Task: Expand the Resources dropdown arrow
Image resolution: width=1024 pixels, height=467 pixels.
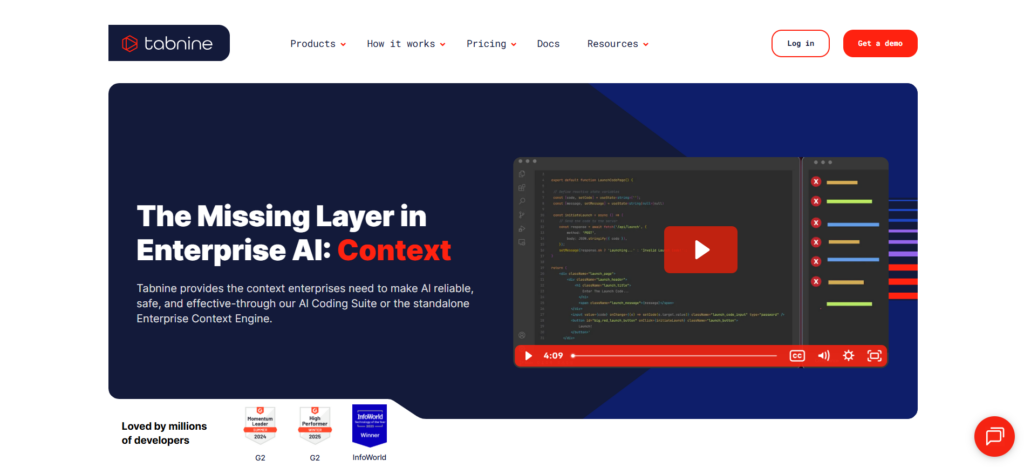Action: (645, 44)
